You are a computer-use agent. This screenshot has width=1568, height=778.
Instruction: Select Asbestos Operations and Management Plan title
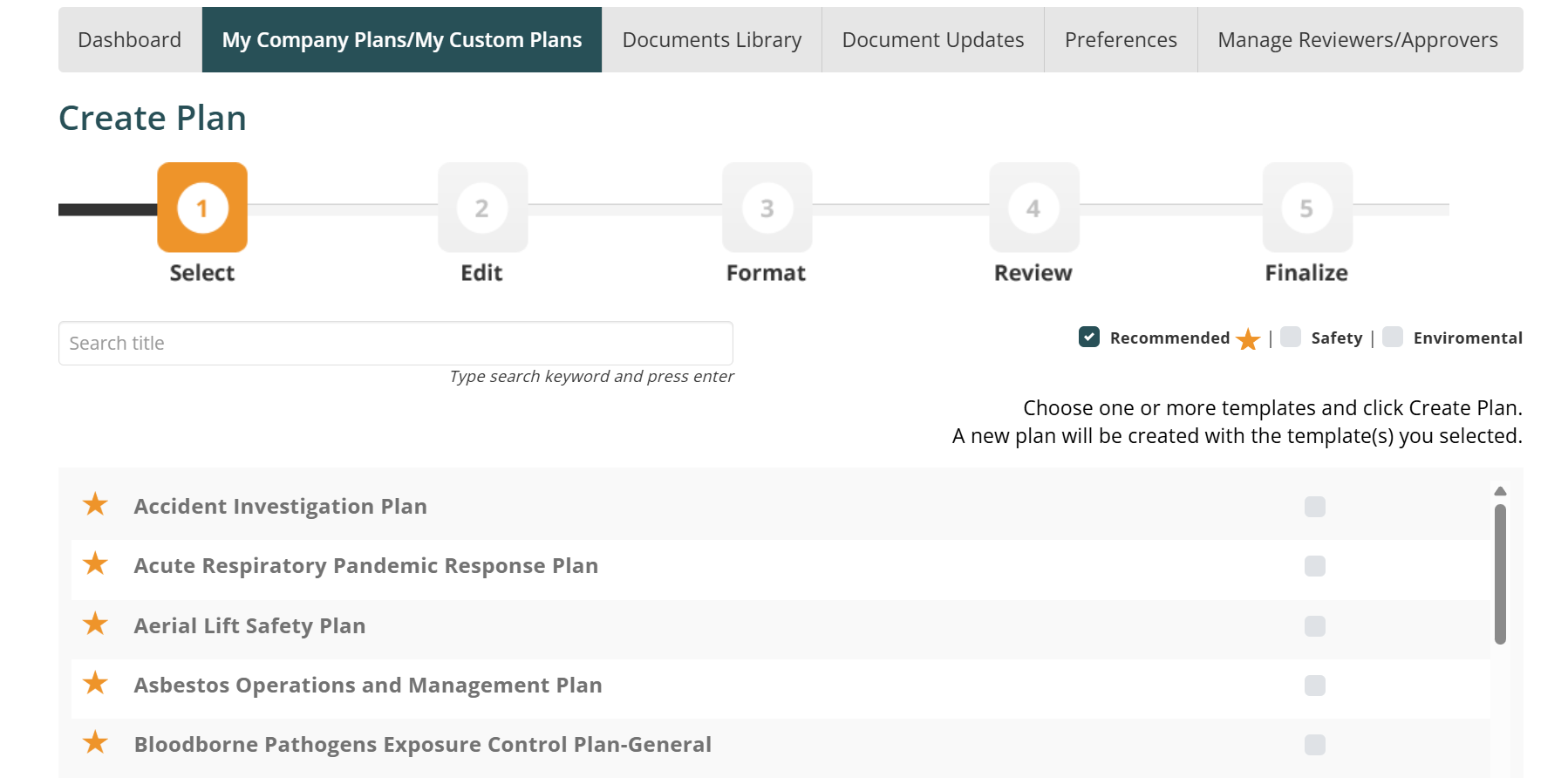pos(368,686)
